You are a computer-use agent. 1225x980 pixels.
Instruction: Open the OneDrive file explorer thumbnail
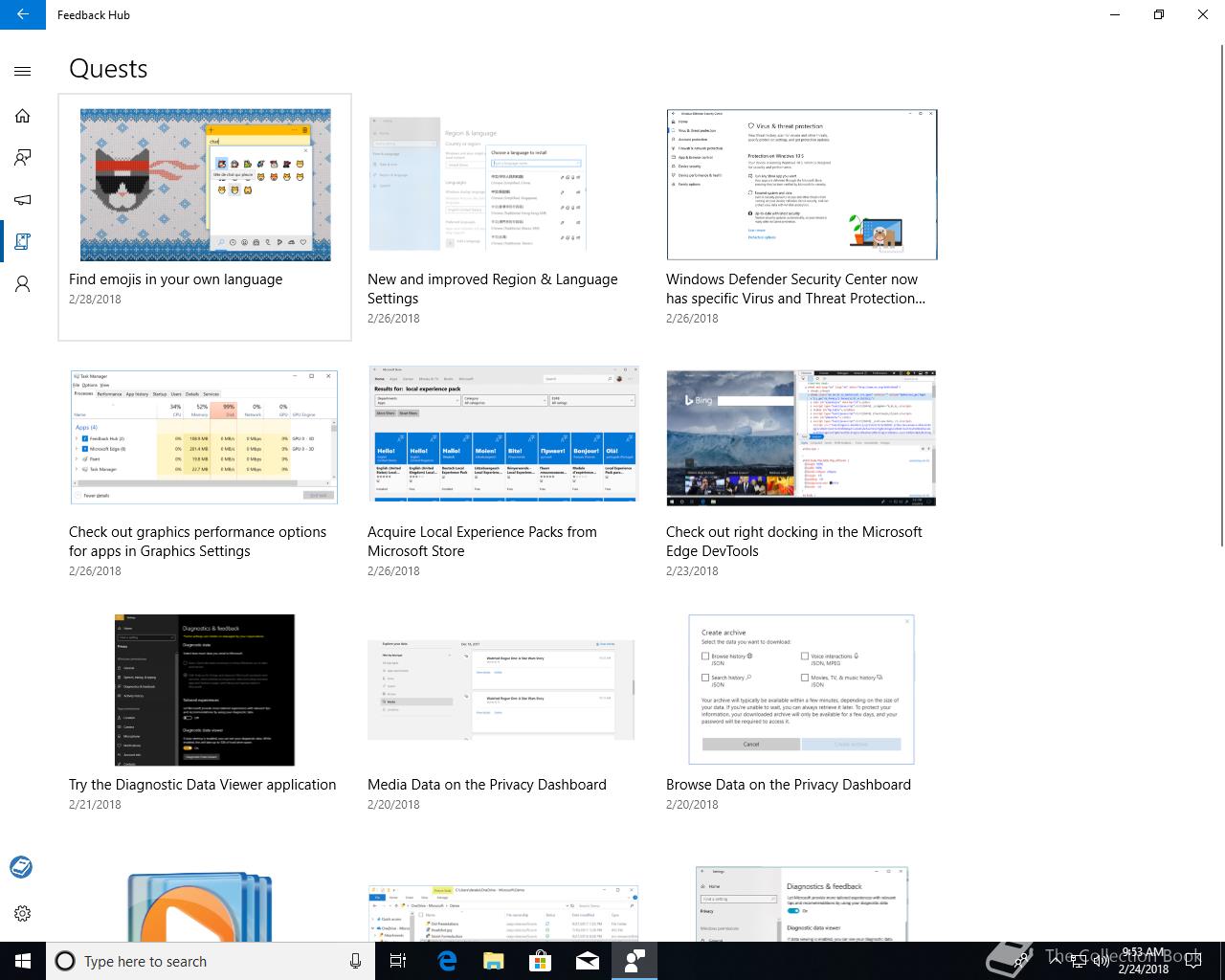tap(503, 913)
